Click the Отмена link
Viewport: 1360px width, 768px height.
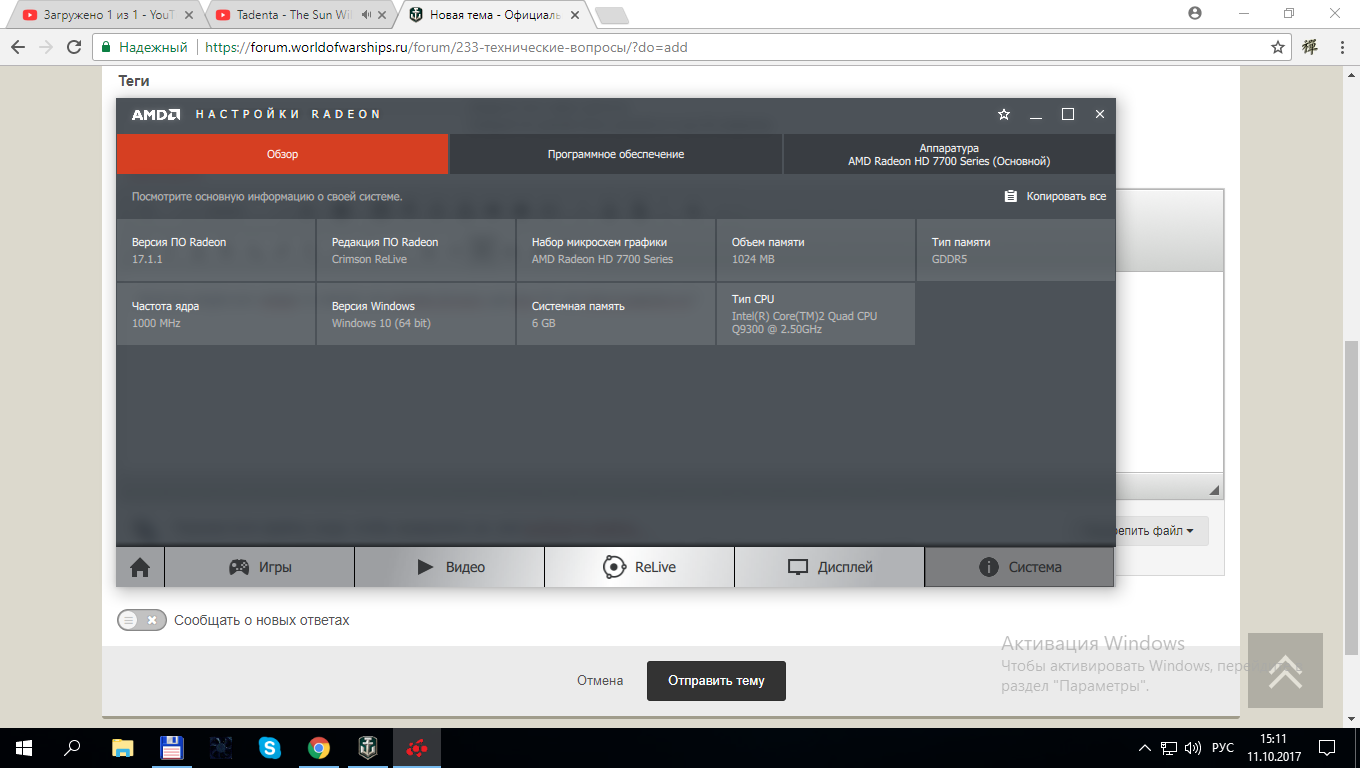(x=600, y=681)
